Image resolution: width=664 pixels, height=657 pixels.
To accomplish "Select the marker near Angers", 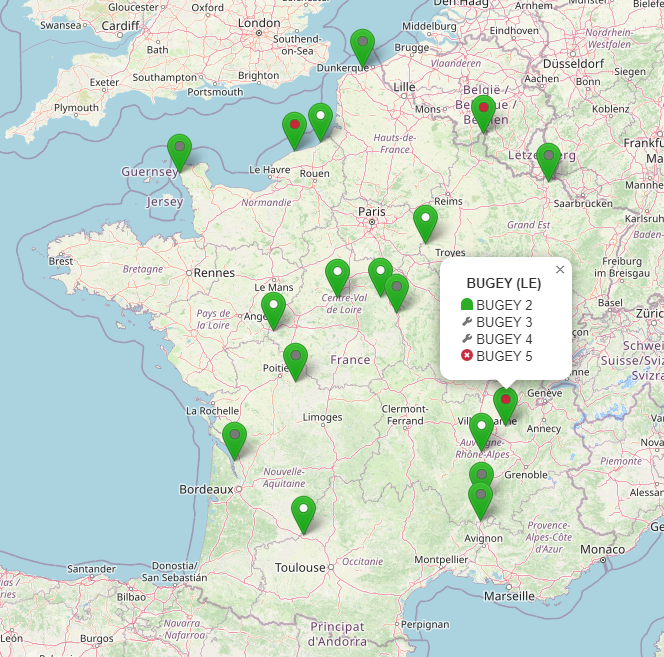I will [x=274, y=310].
